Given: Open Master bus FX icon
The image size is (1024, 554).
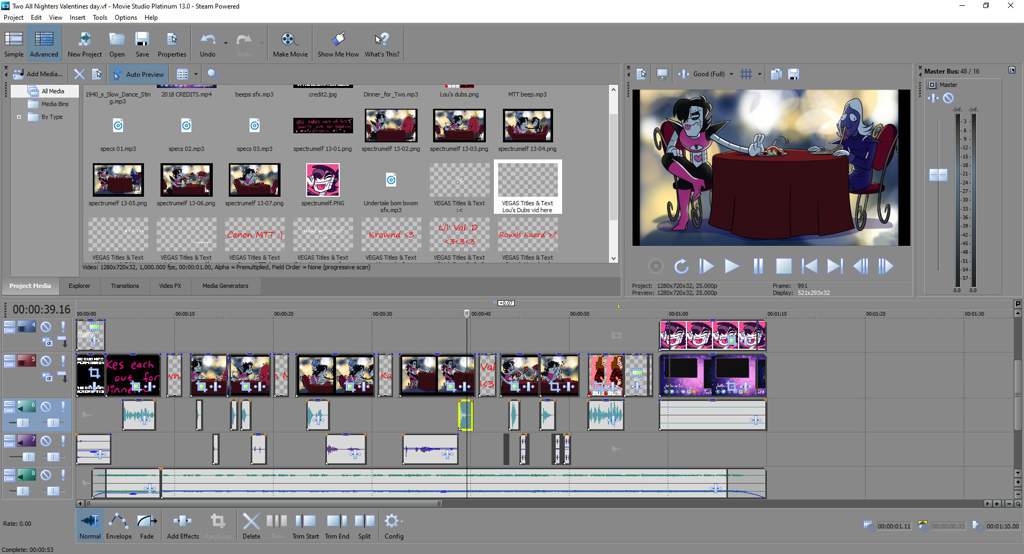Looking at the screenshot, I should pos(933,97).
